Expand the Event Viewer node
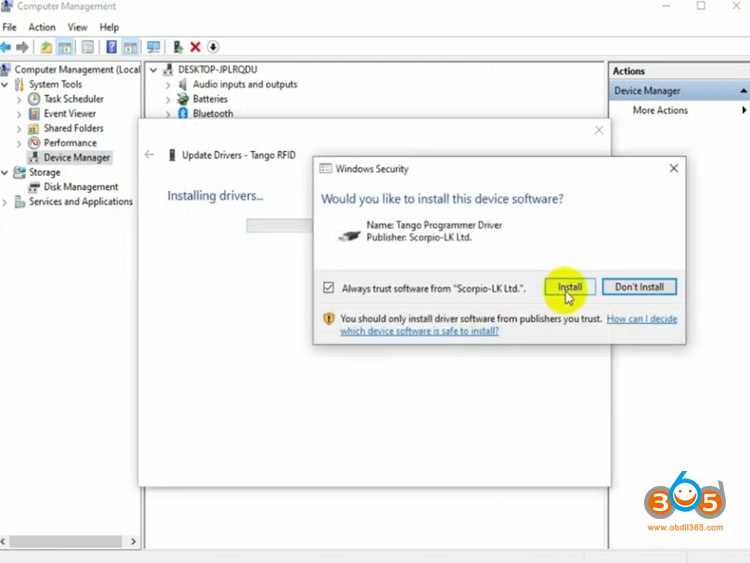The height and width of the screenshot is (563, 750). pos(19,114)
